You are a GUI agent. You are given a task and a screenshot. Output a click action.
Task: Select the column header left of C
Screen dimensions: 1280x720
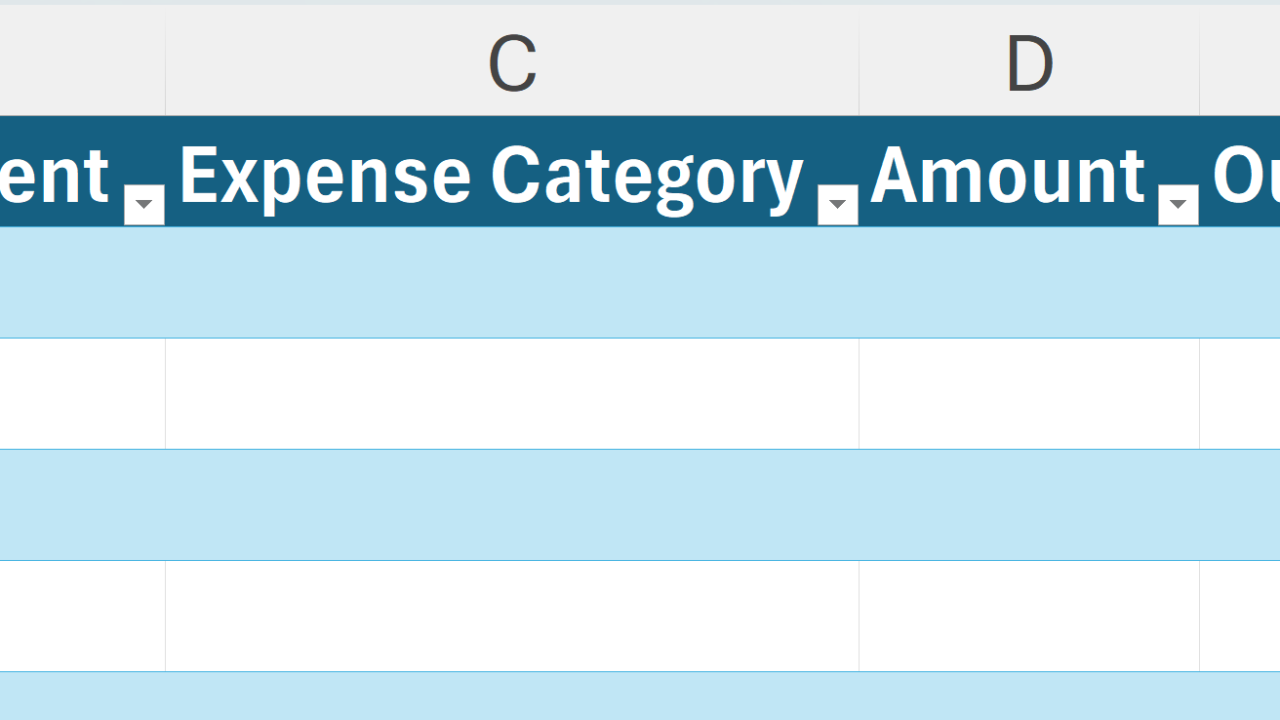point(80,64)
